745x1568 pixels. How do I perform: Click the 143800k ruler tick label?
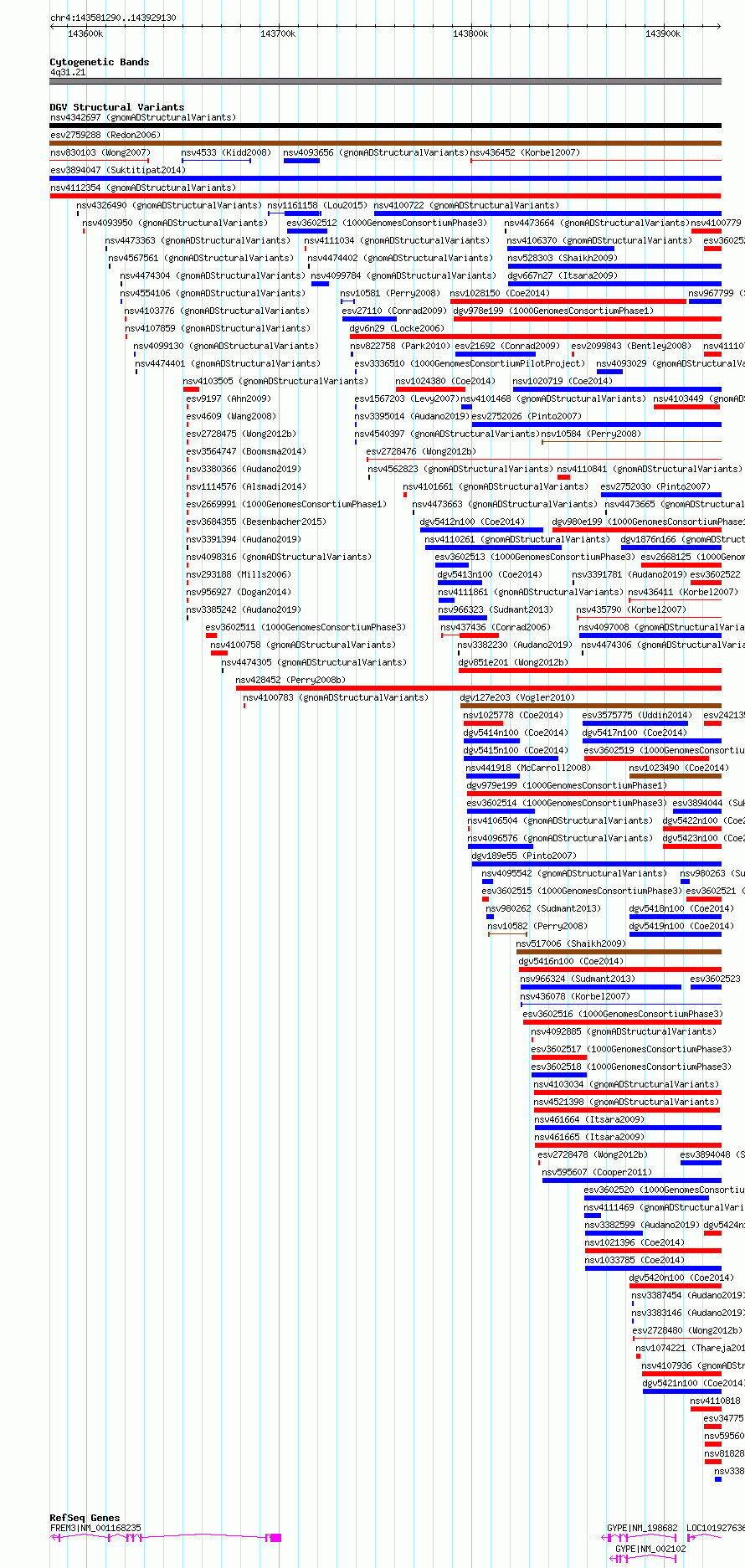coord(470,33)
